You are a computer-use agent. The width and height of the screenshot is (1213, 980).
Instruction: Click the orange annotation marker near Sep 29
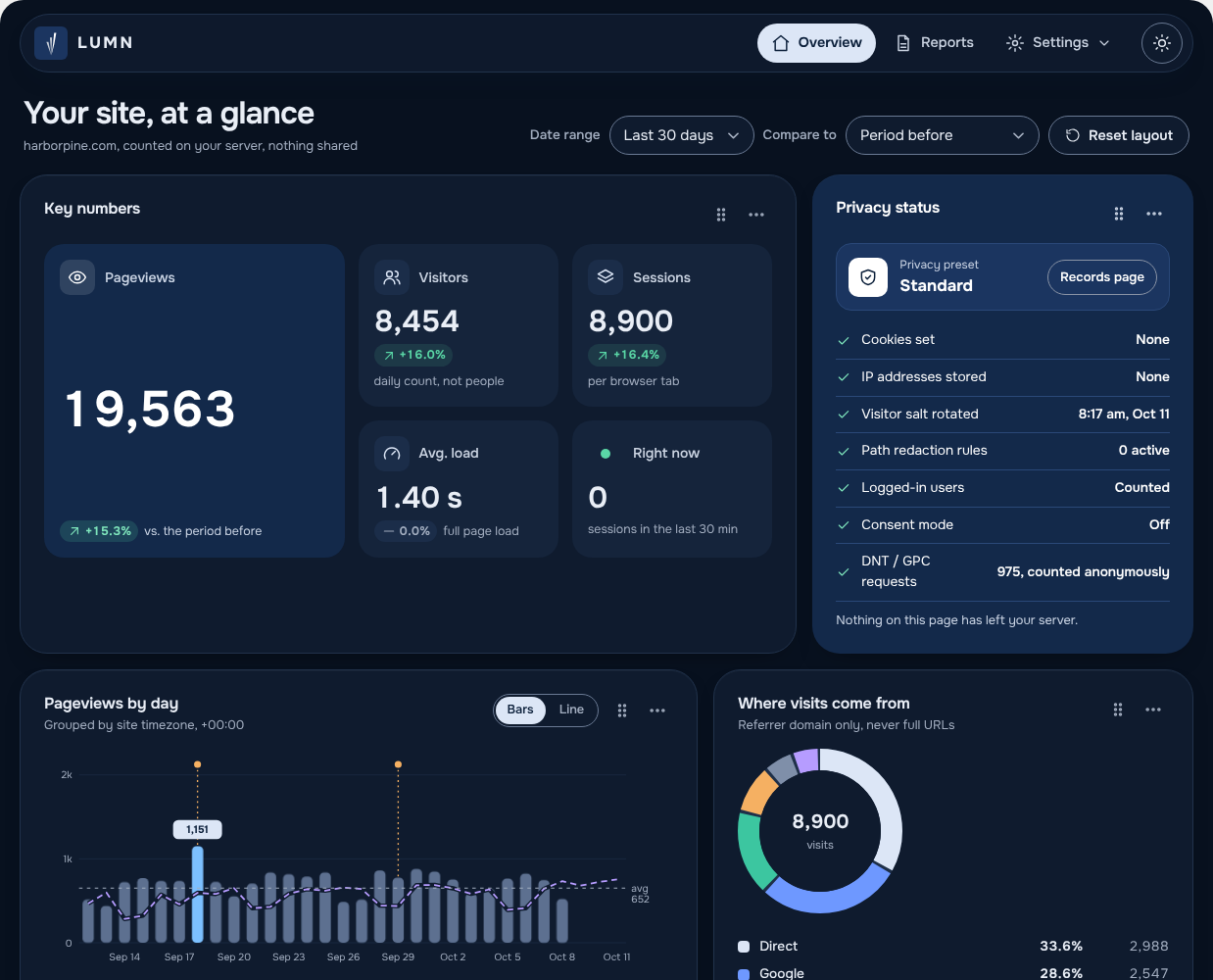pos(398,764)
